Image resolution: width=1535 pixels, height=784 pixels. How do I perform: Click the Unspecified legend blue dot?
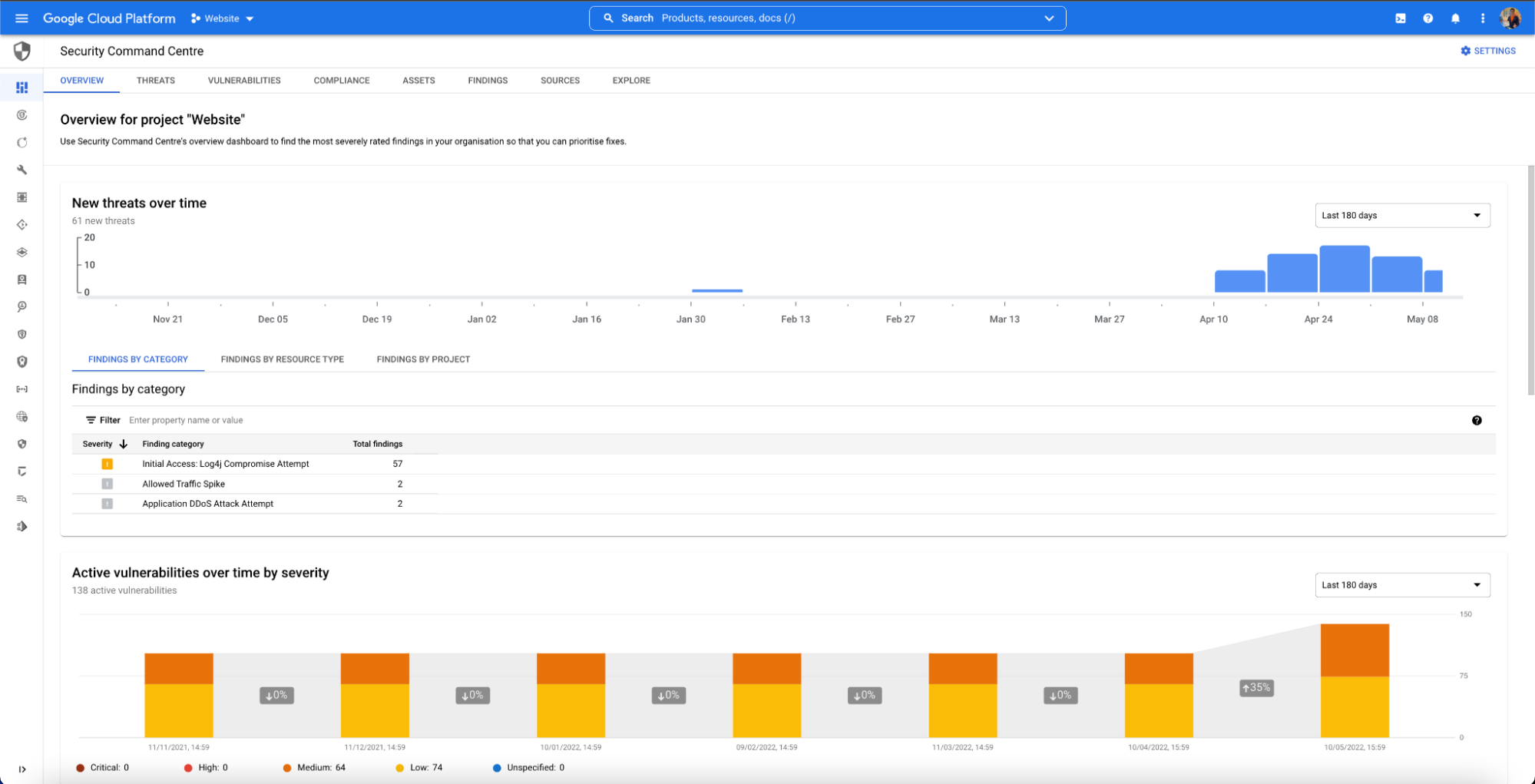pyautogui.click(x=497, y=768)
